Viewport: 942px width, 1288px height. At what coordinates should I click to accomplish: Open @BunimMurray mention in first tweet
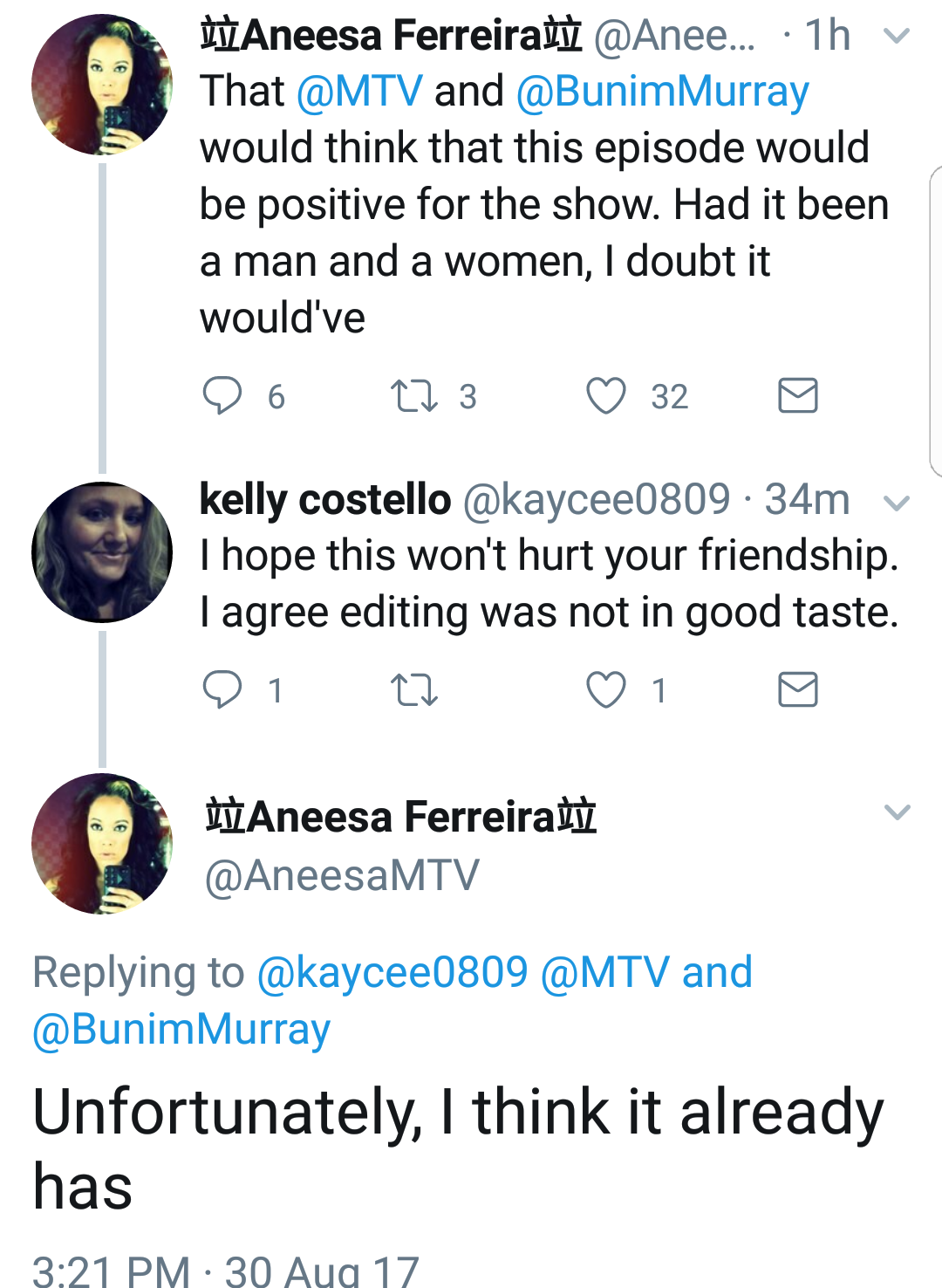coord(662,92)
